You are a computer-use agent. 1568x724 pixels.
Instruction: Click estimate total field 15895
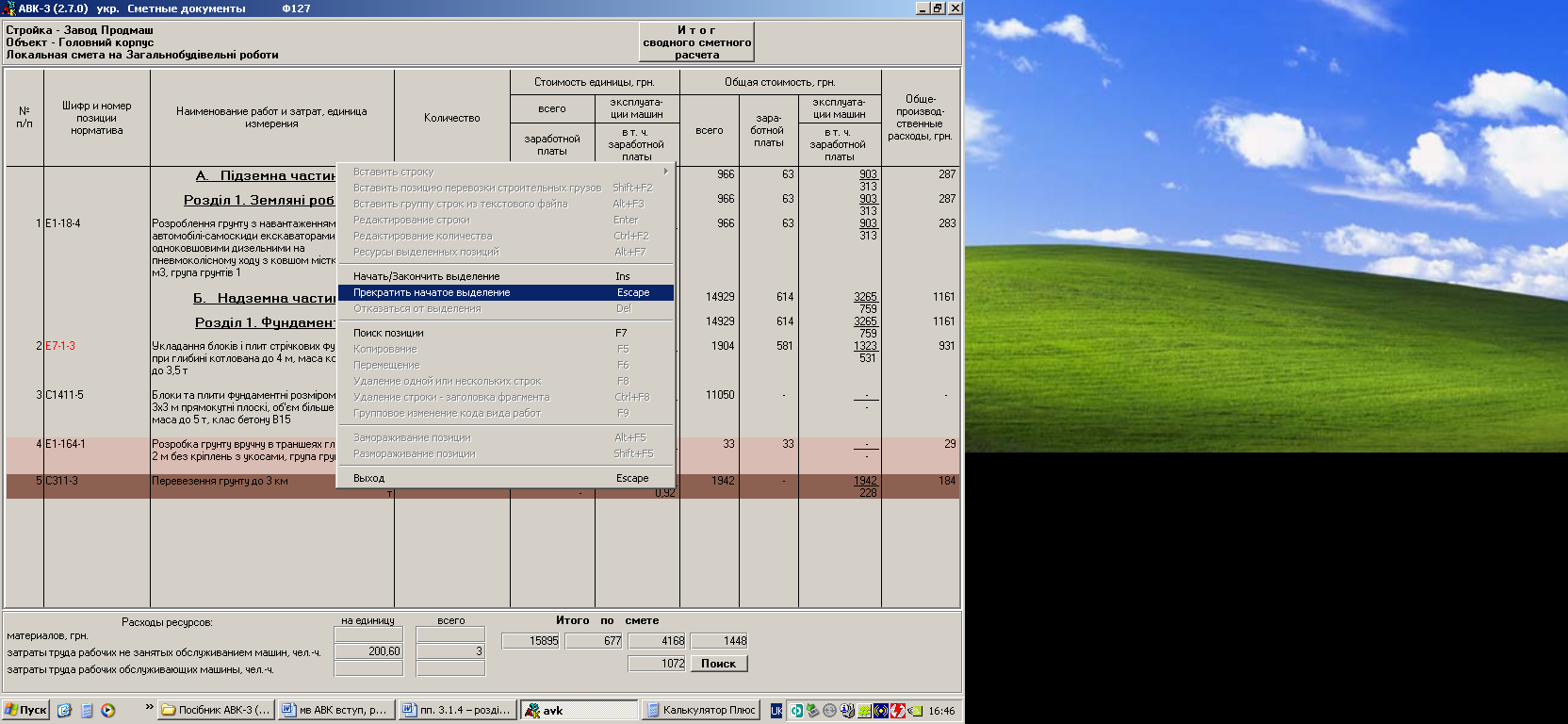pyautogui.click(x=531, y=641)
